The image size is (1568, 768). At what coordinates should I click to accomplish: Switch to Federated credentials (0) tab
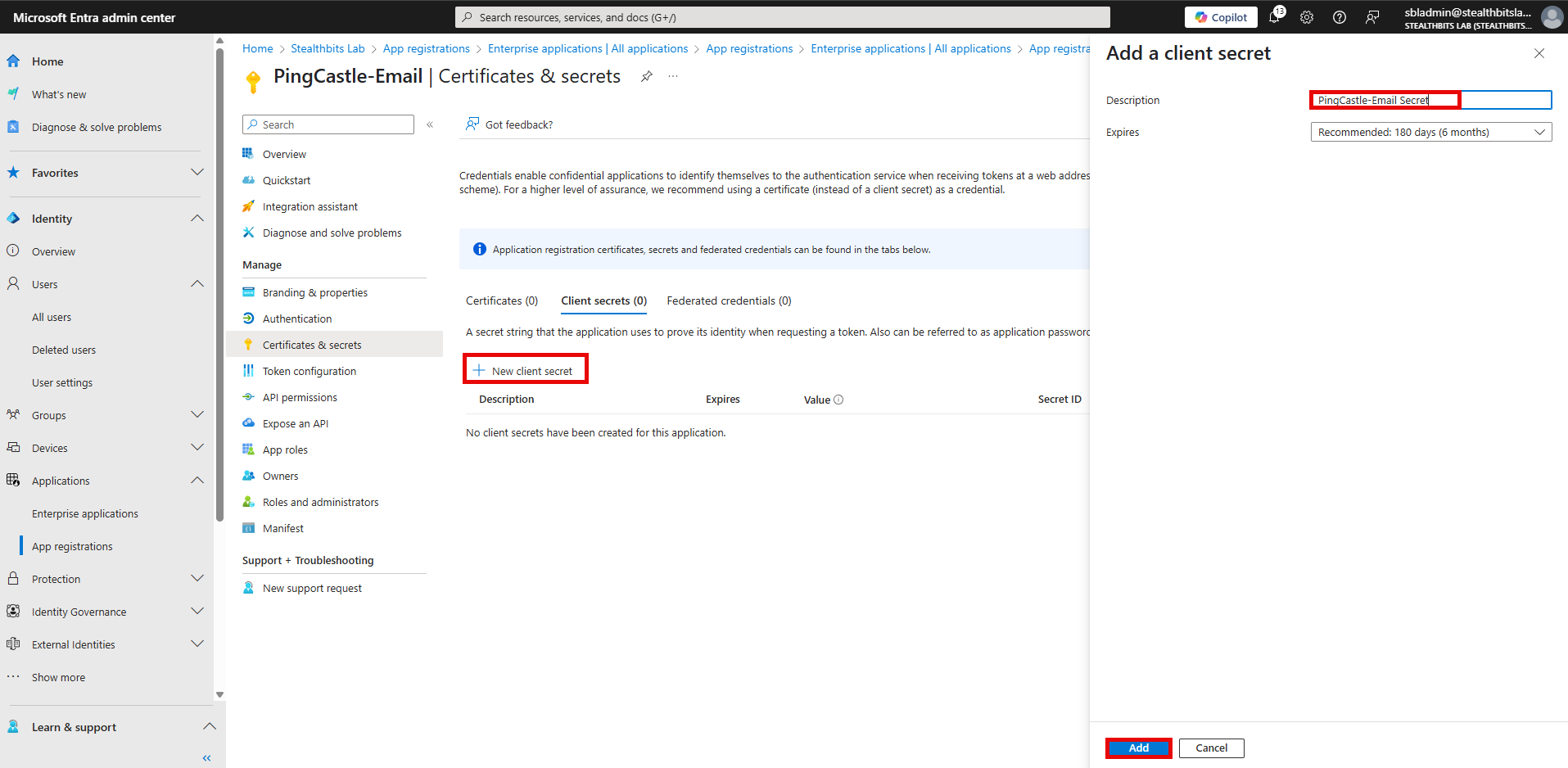(x=729, y=300)
